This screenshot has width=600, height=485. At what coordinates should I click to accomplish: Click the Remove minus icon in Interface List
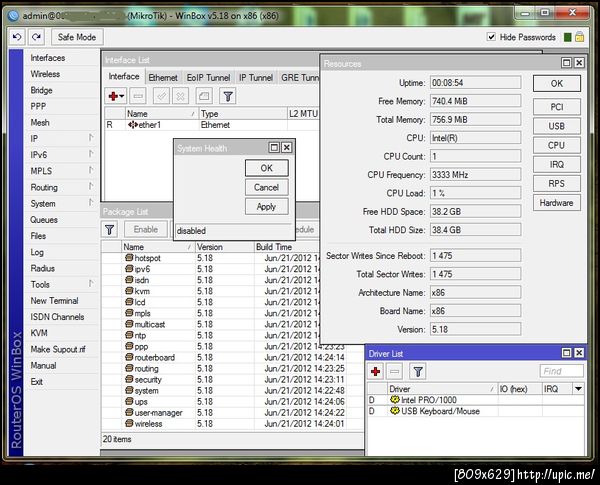point(138,96)
